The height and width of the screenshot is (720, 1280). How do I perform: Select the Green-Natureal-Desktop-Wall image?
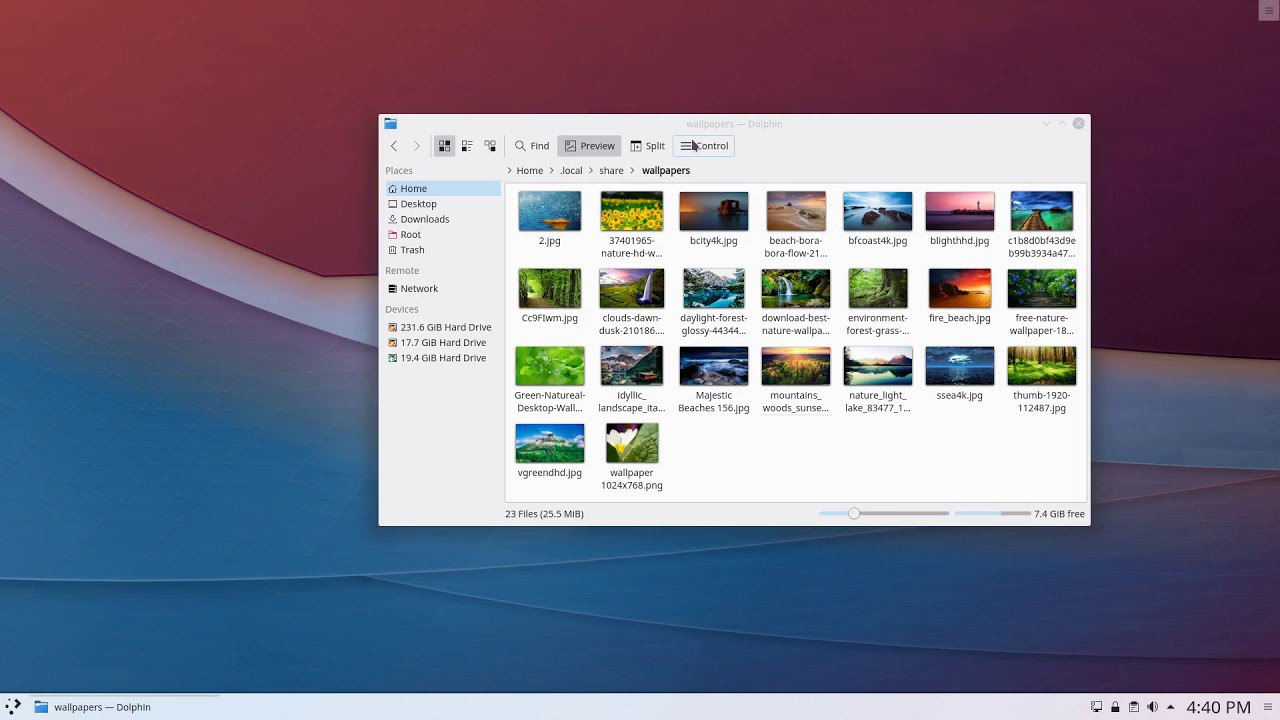550,366
